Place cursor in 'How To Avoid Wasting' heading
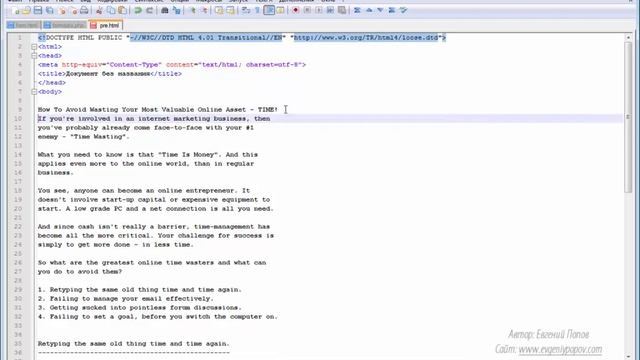Viewport: 640px width, 360px height. [158, 110]
